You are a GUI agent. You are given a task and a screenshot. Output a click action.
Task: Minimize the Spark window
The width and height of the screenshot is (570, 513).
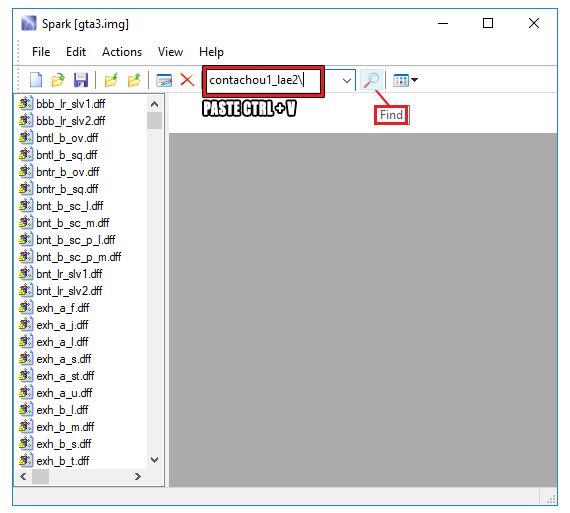point(443,23)
